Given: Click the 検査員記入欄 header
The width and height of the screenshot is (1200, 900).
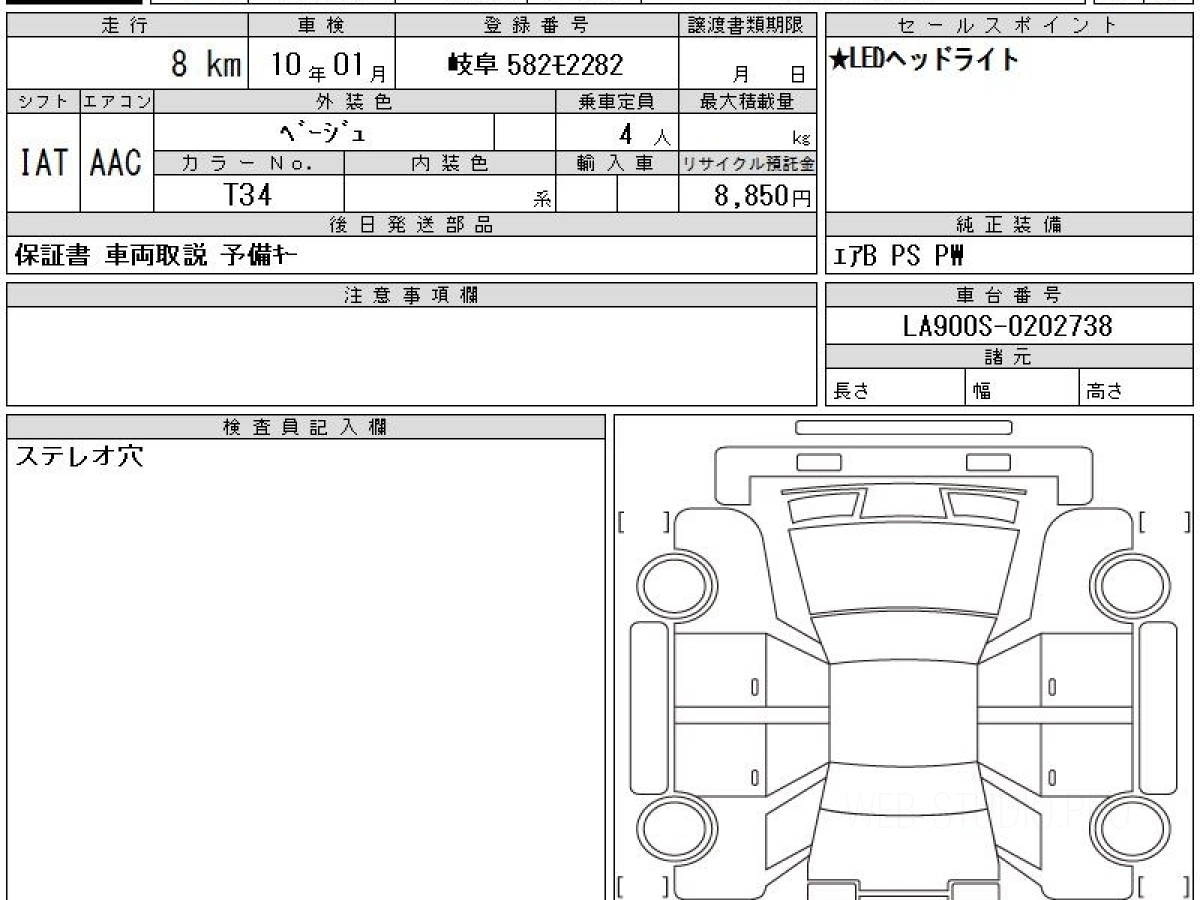Looking at the screenshot, I should [306, 427].
